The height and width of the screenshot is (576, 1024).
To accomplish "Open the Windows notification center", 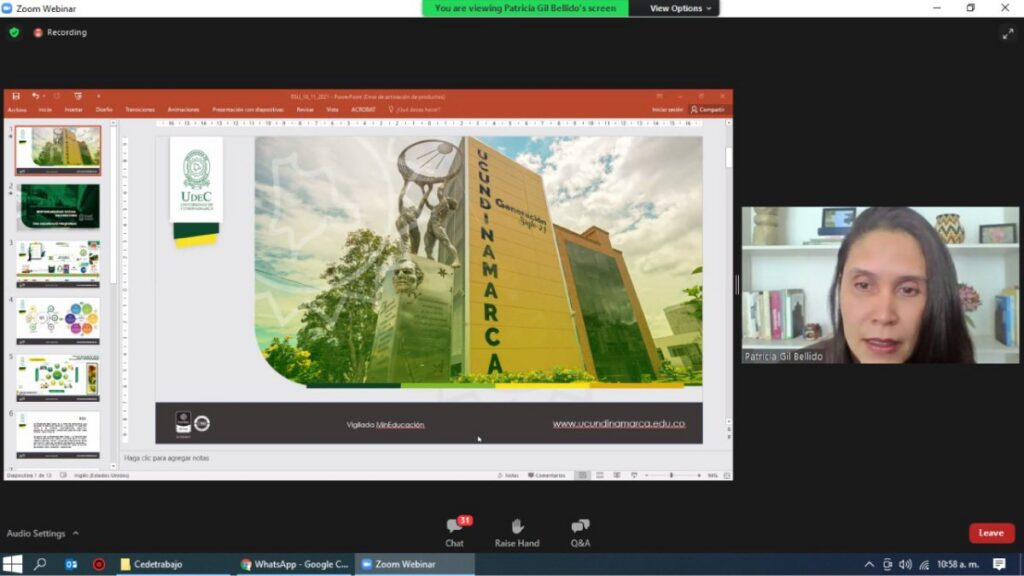I will [999, 564].
